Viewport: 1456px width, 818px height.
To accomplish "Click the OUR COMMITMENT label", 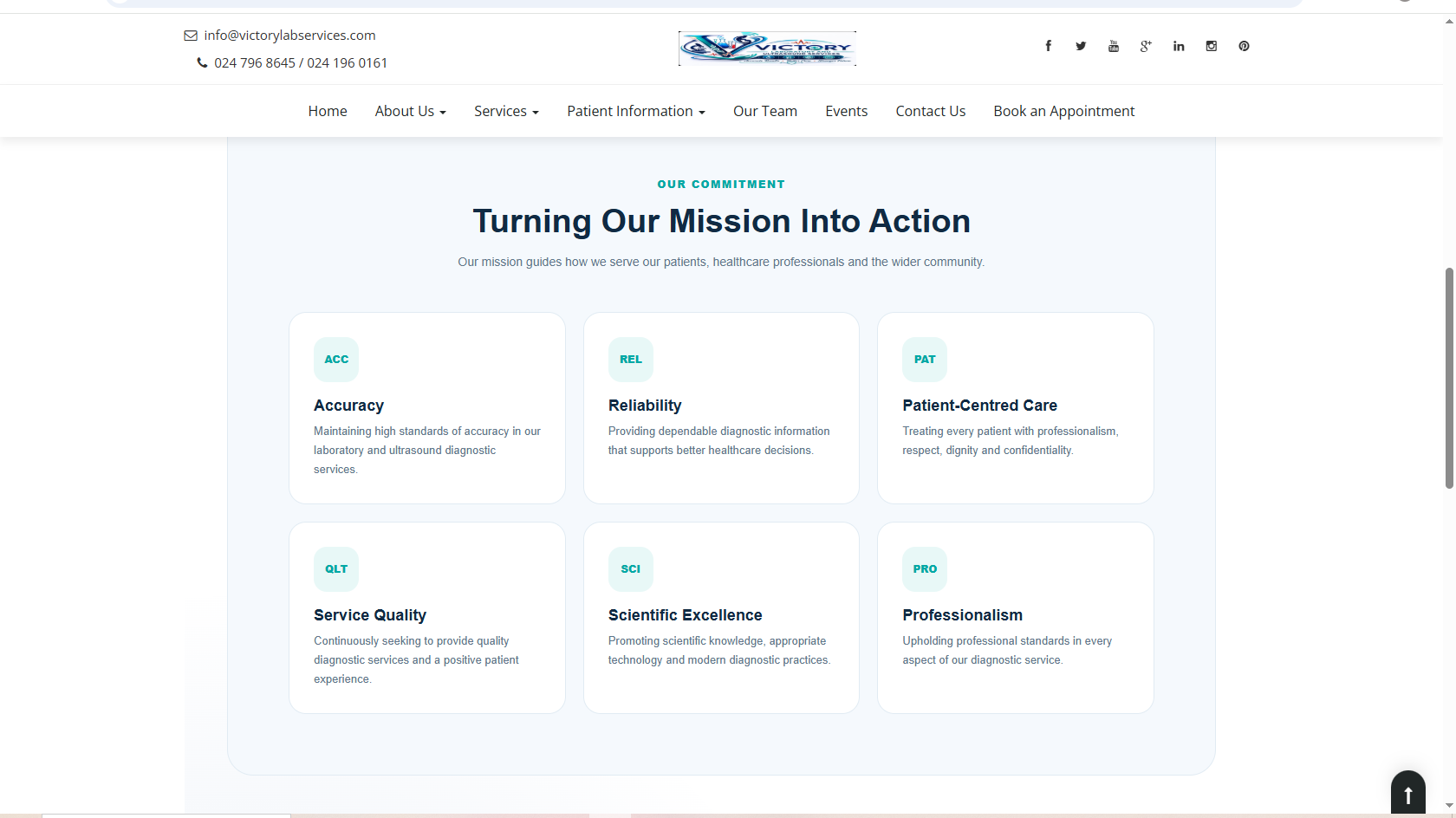I will click(x=721, y=185).
